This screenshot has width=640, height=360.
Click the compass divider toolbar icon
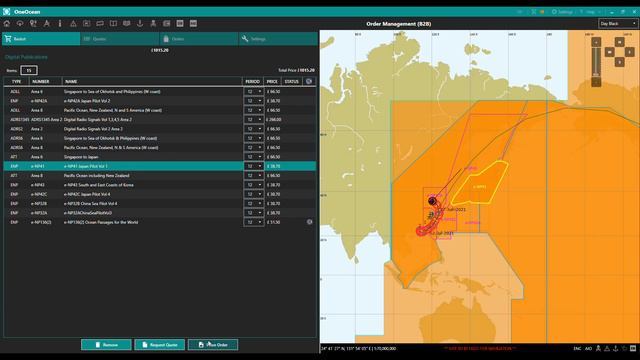click(47, 24)
